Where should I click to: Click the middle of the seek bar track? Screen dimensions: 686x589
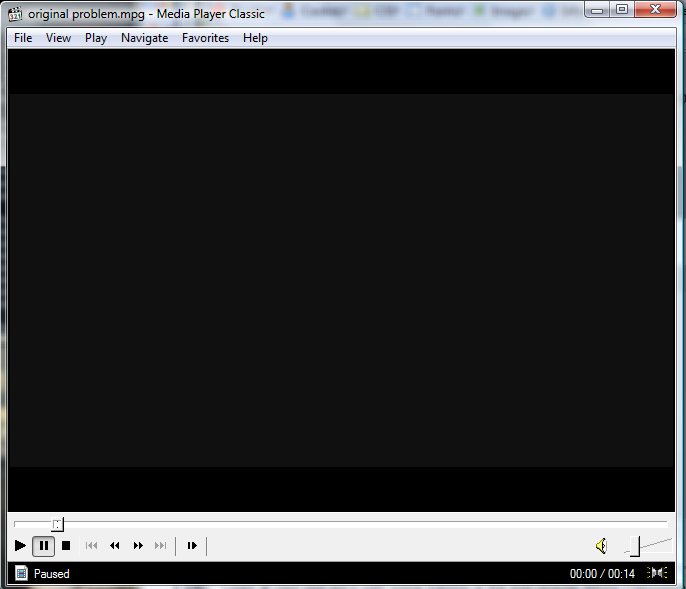pos(341,522)
